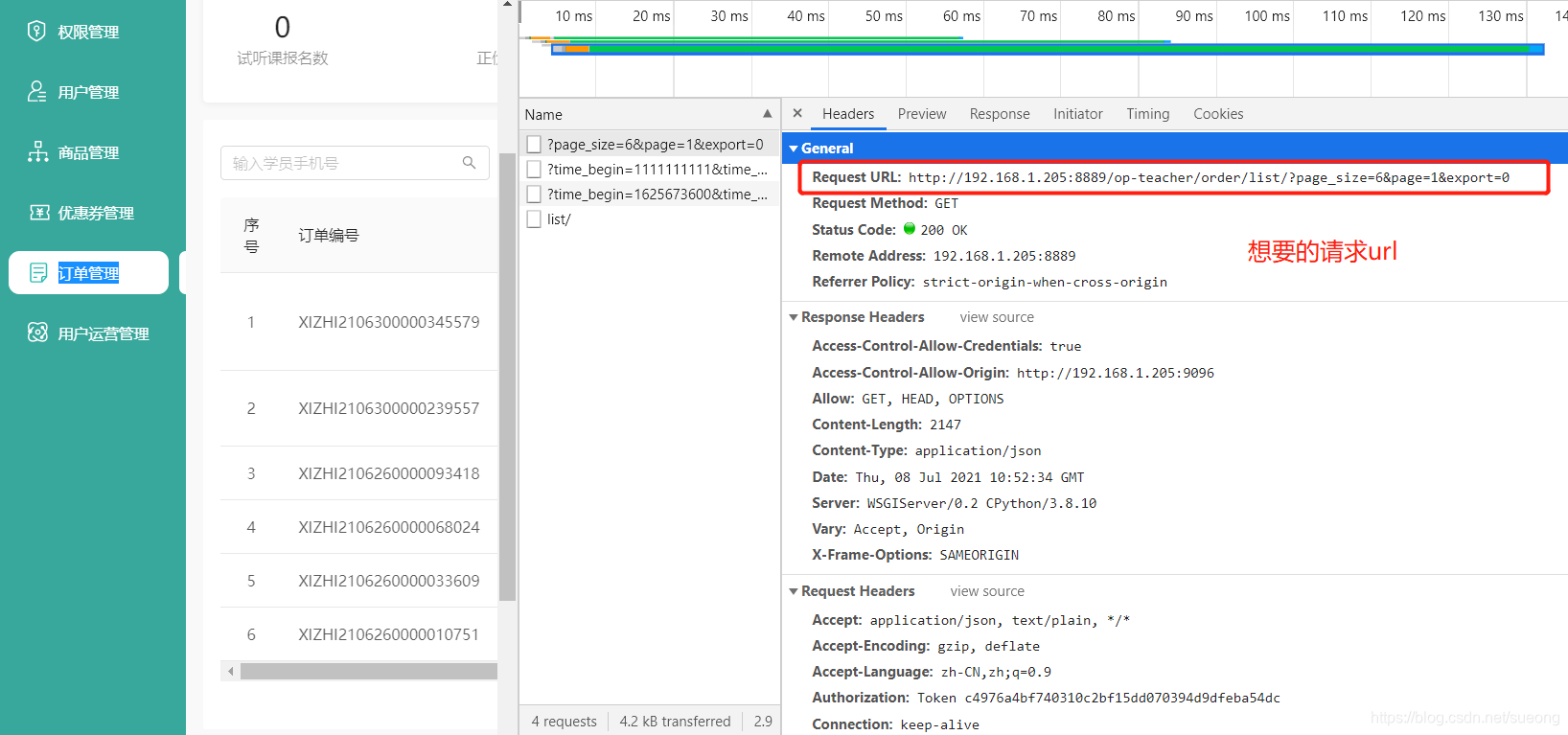Open 权限管理 menu item
Viewport: 1568px width, 735px height.
pyautogui.click(x=88, y=32)
